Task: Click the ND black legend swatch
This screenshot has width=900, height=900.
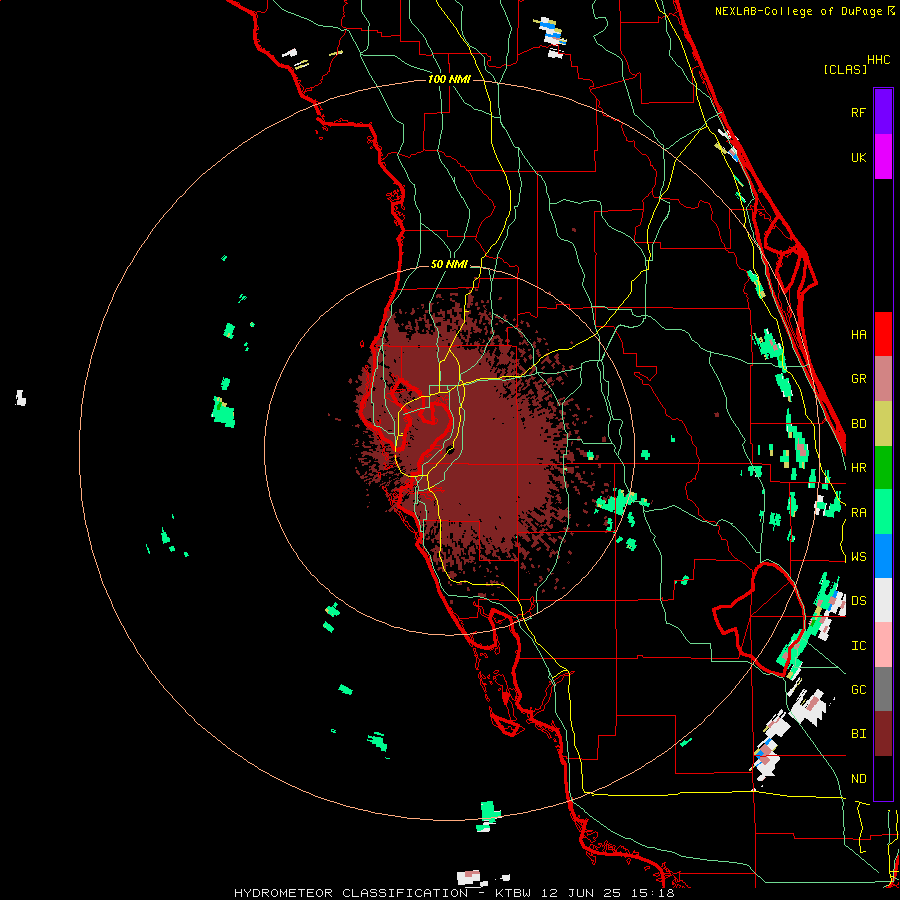Action: [x=883, y=778]
